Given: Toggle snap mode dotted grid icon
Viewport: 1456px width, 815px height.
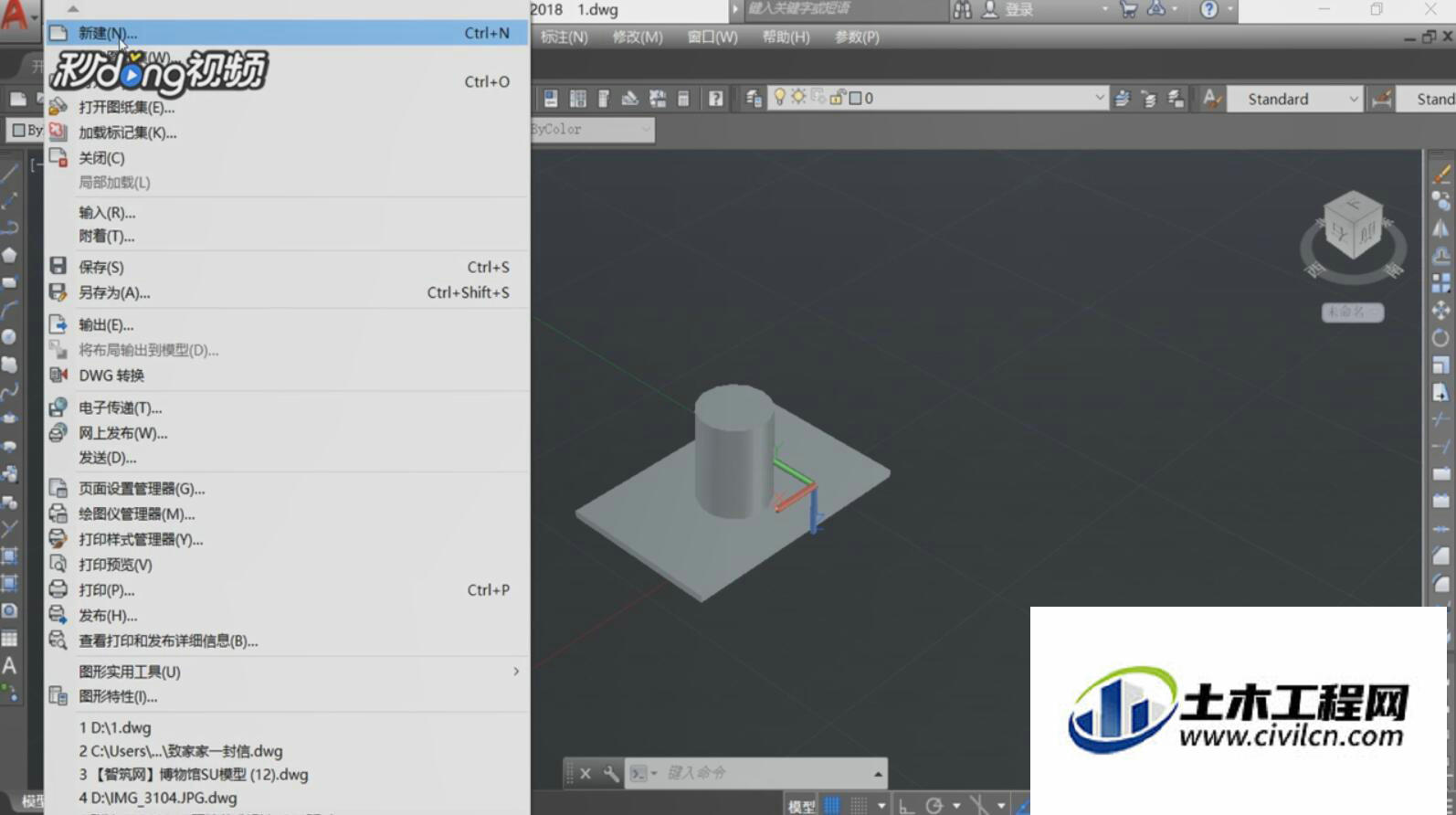Looking at the screenshot, I should [859, 805].
